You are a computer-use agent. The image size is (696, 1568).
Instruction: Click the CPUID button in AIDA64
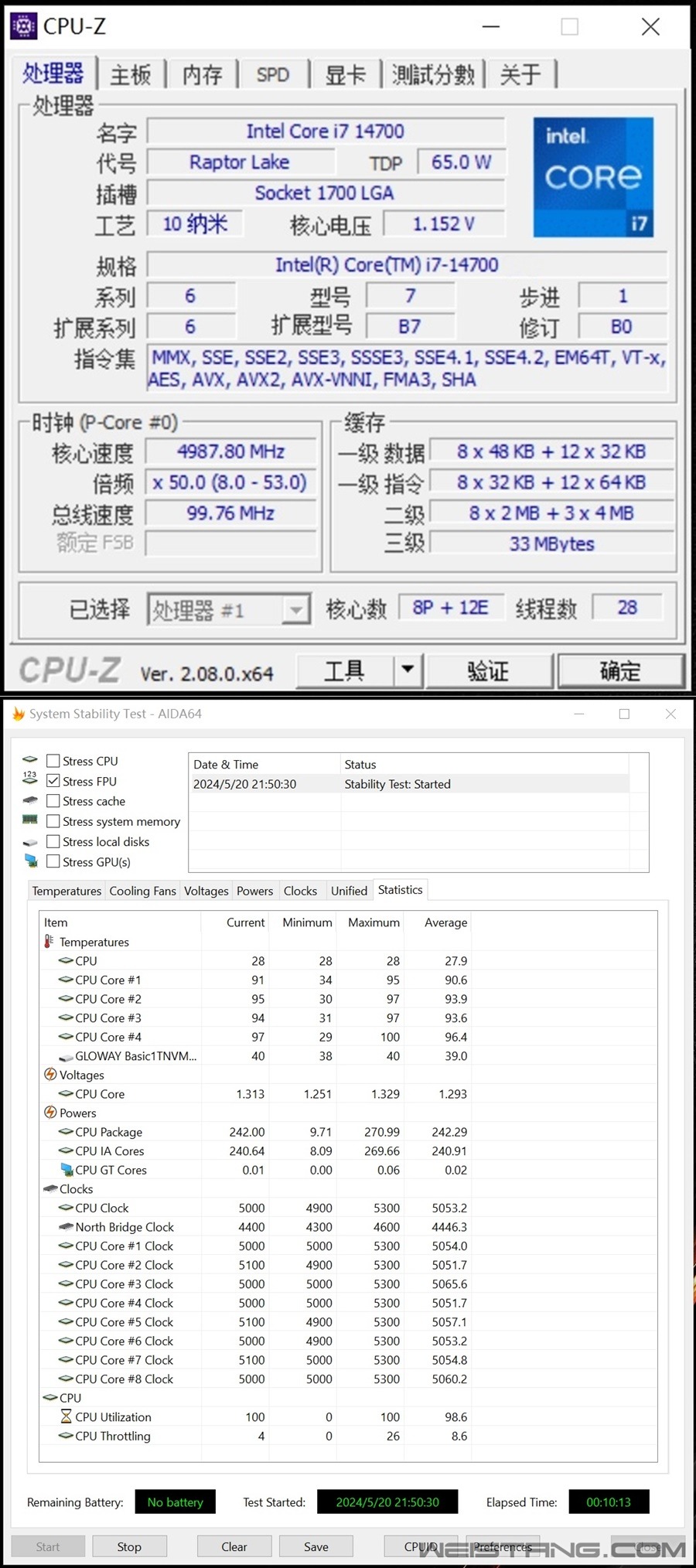421,1546
